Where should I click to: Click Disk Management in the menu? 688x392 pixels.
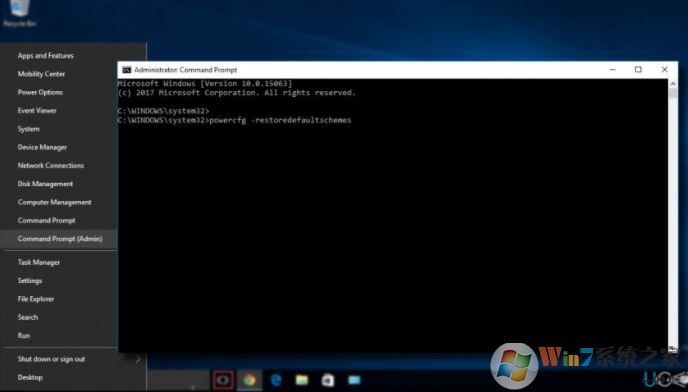[x=45, y=184]
